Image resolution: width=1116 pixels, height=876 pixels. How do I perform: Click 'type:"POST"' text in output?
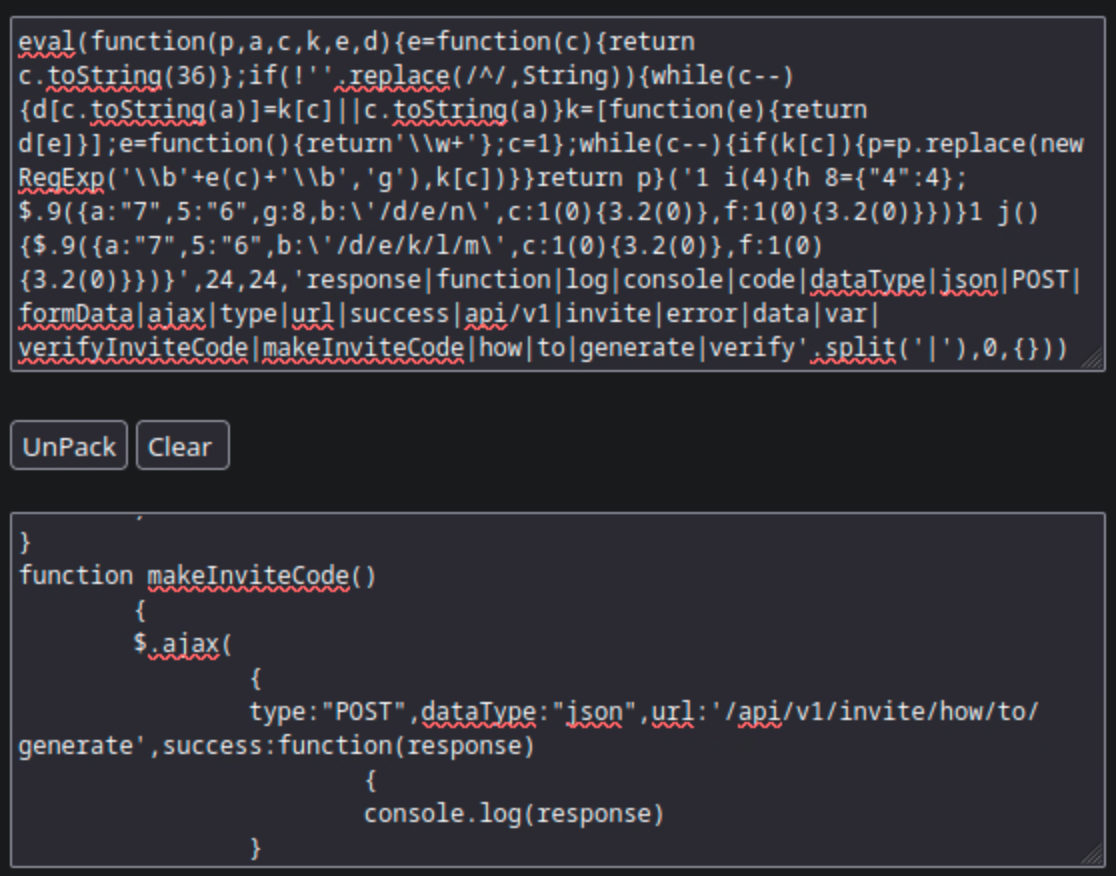point(327,712)
